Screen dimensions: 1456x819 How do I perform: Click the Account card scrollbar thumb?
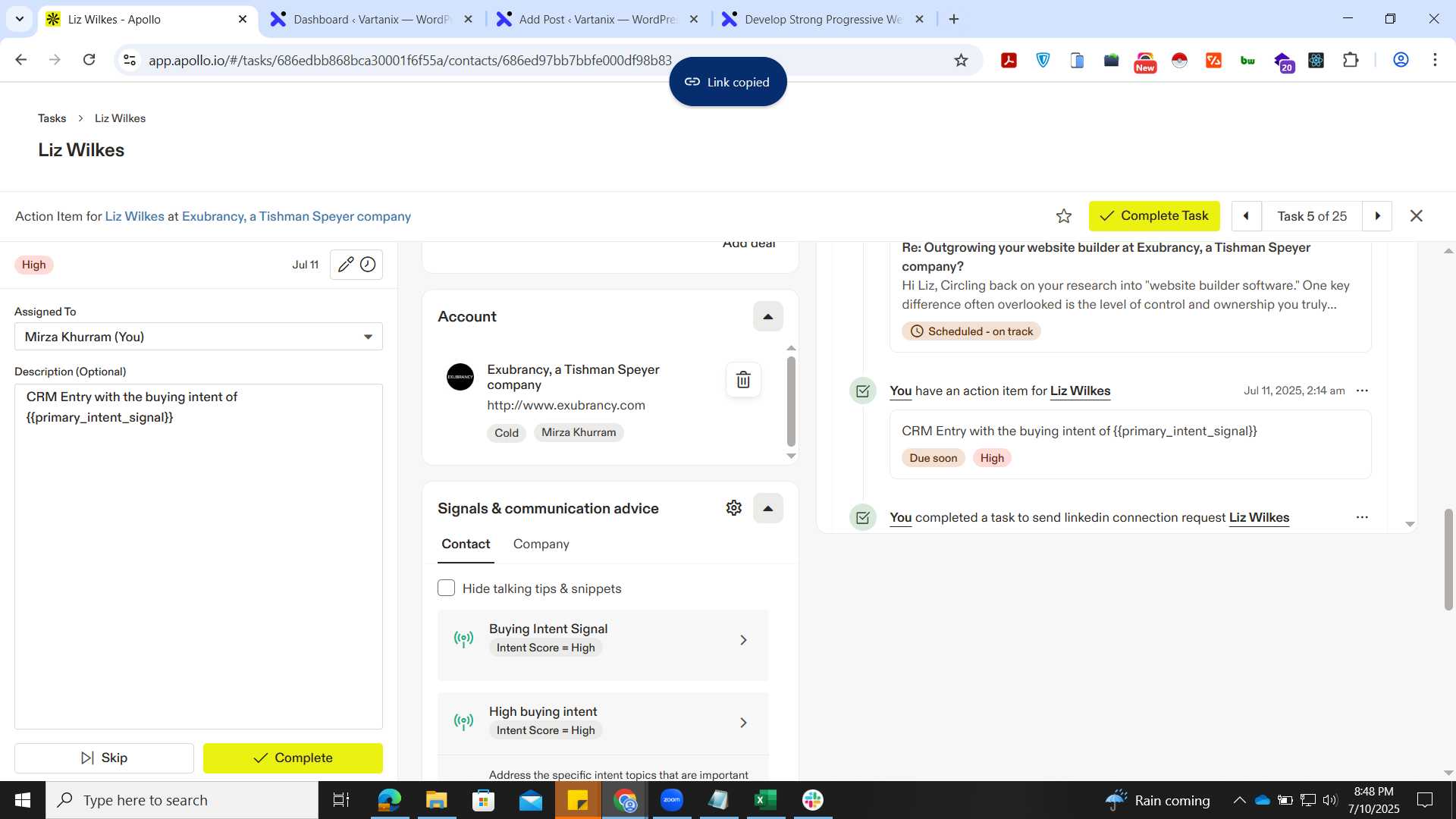[791, 402]
